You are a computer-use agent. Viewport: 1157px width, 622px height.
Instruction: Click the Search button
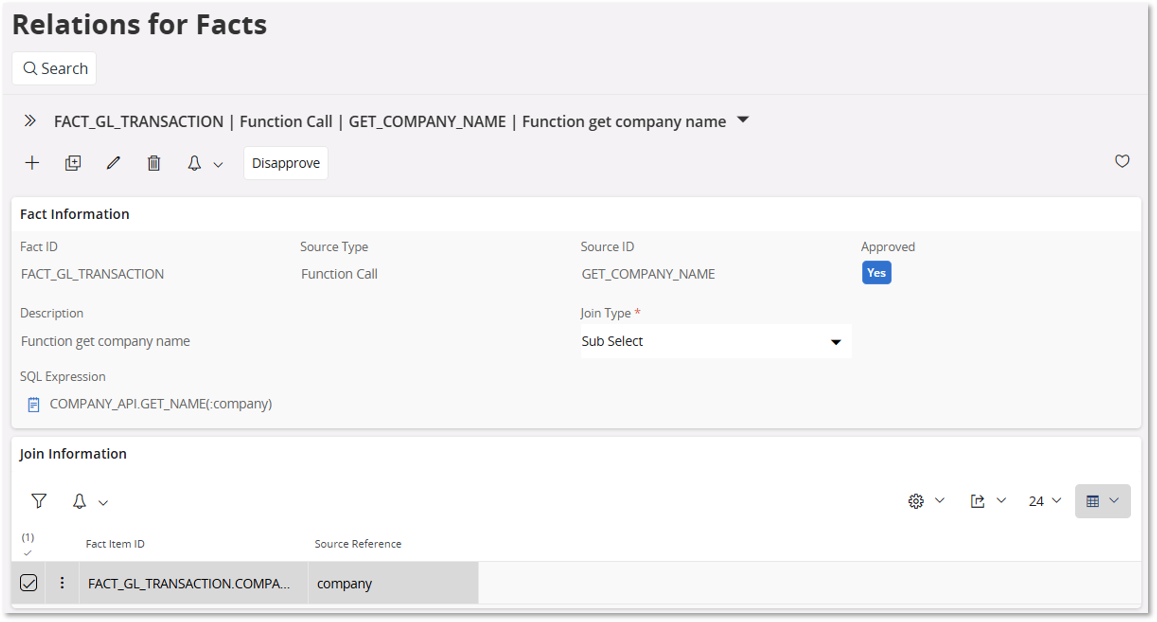point(54,69)
